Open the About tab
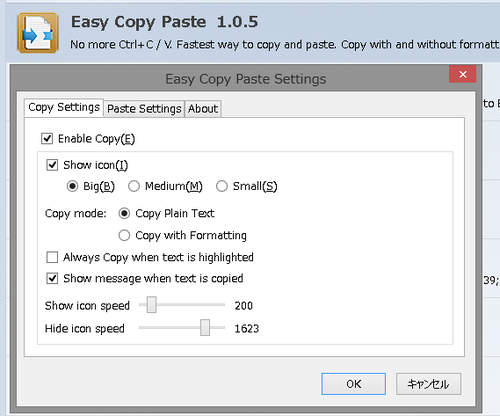Image resolution: width=500 pixels, height=416 pixels. click(x=203, y=109)
